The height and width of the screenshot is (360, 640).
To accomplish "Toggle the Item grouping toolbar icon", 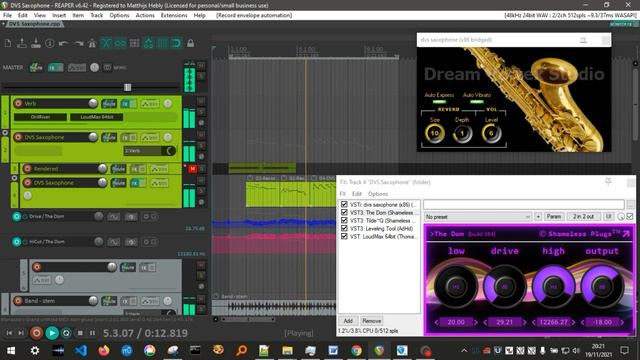I will click(x=120, y=43).
